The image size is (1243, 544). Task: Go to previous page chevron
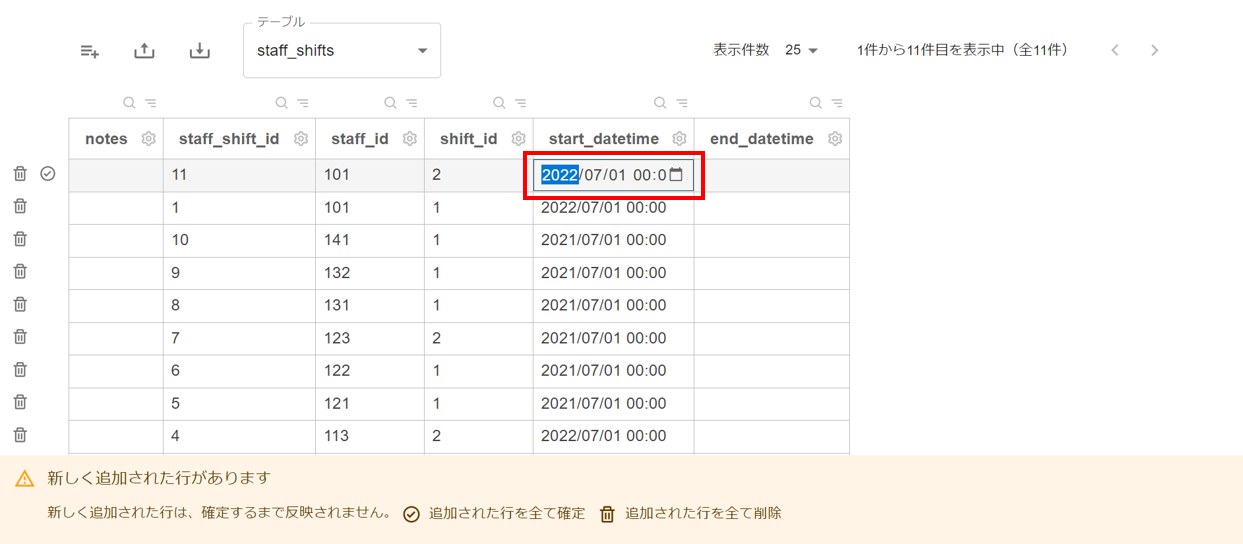pyautogui.click(x=1115, y=50)
